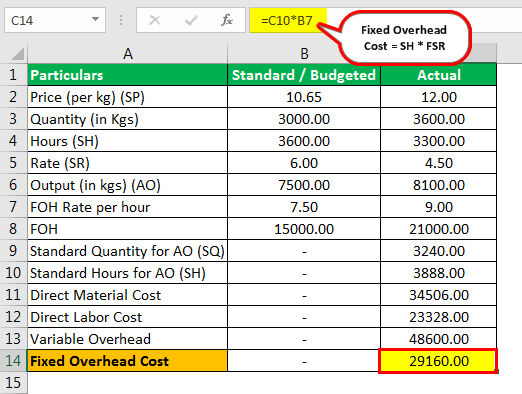Select row 2 header
The image size is (522, 394).
coord(13,97)
